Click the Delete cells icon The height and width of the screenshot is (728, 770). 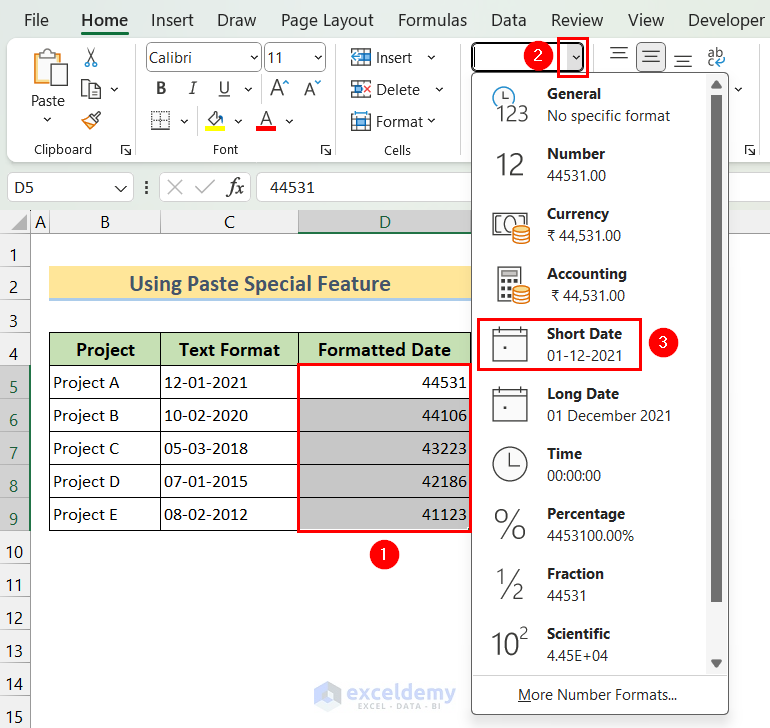(x=360, y=89)
